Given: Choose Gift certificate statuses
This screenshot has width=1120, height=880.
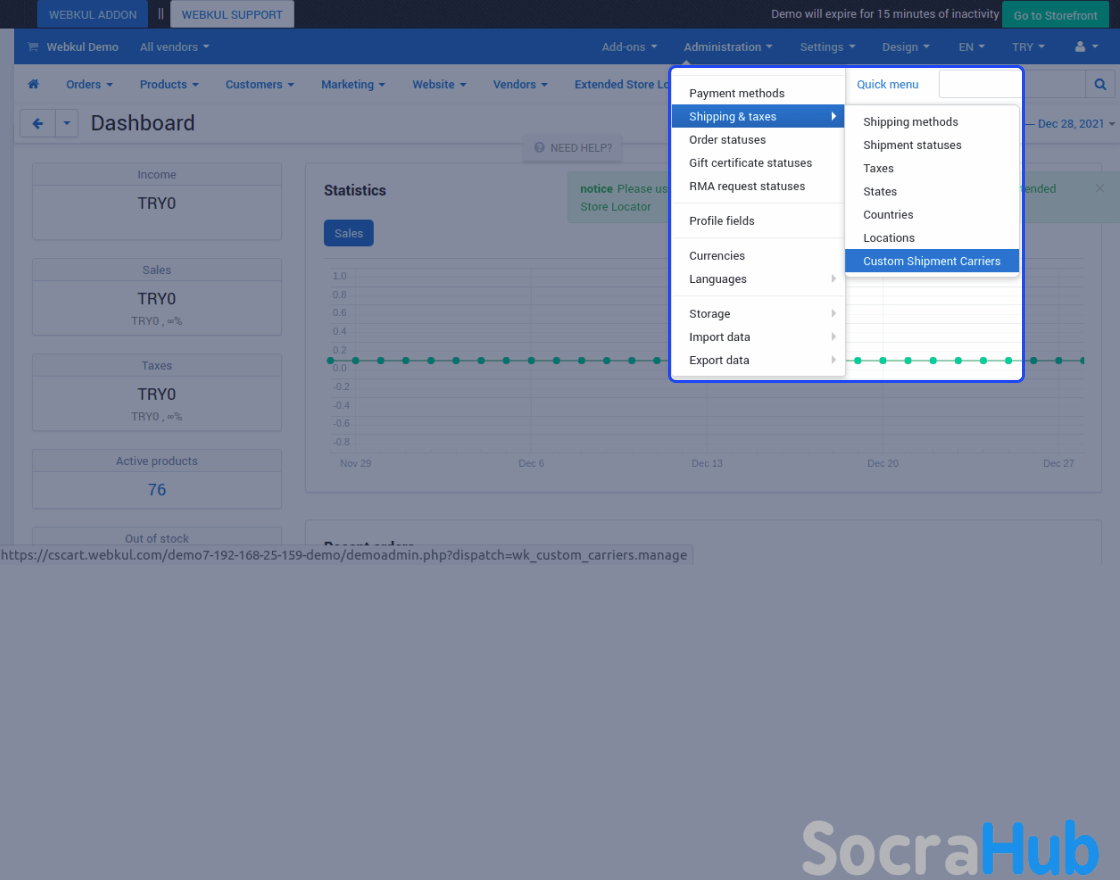Looking at the screenshot, I should pos(750,163).
